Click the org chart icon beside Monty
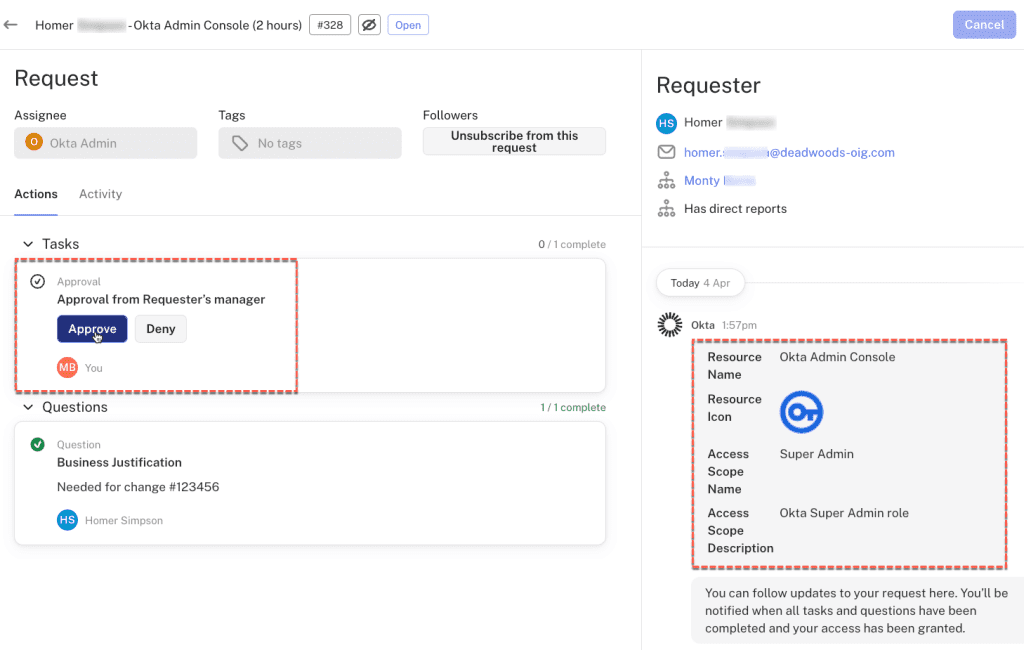1024x650 pixels. click(666, 180)
